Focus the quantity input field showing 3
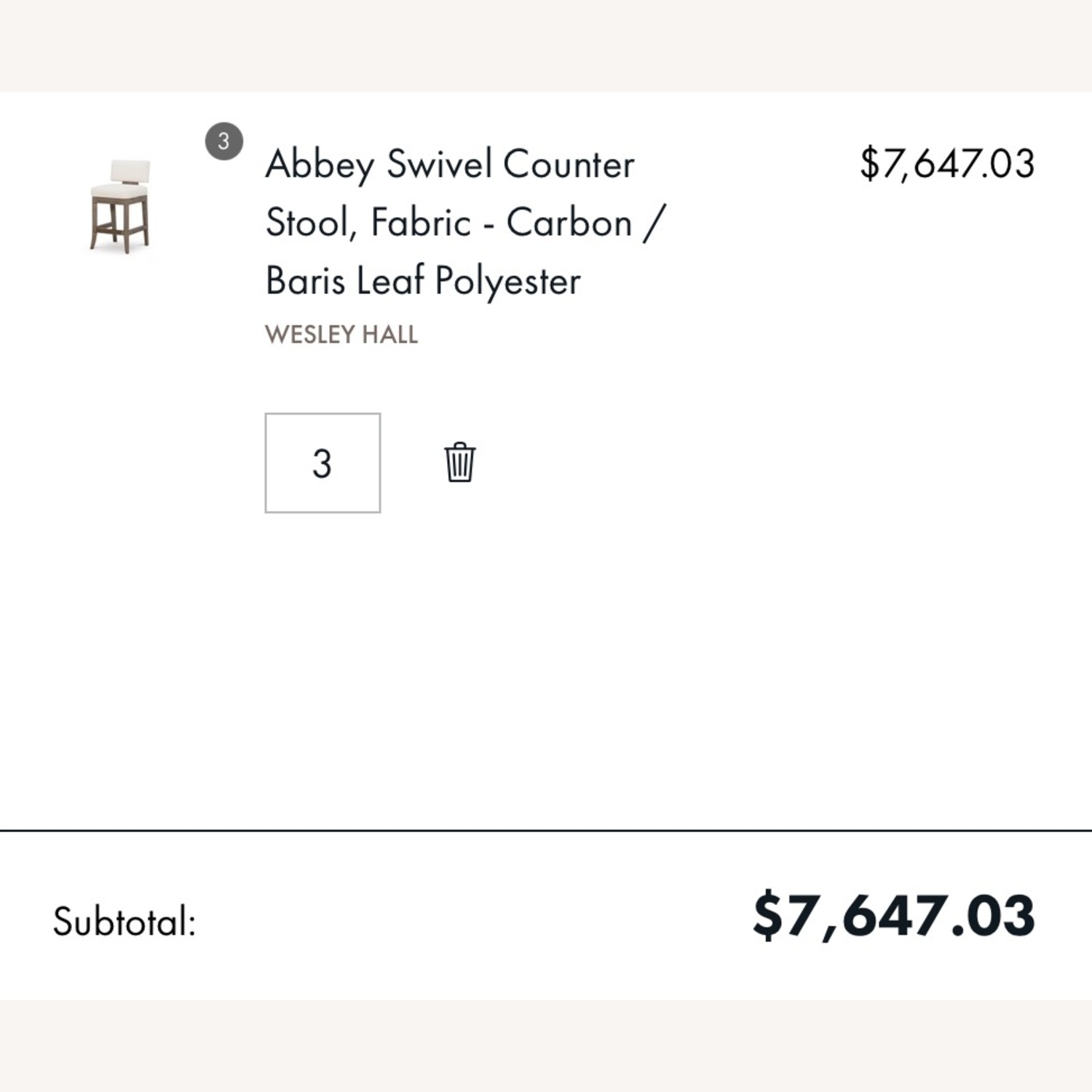The image size is (1092, 1092). [323, 463]
